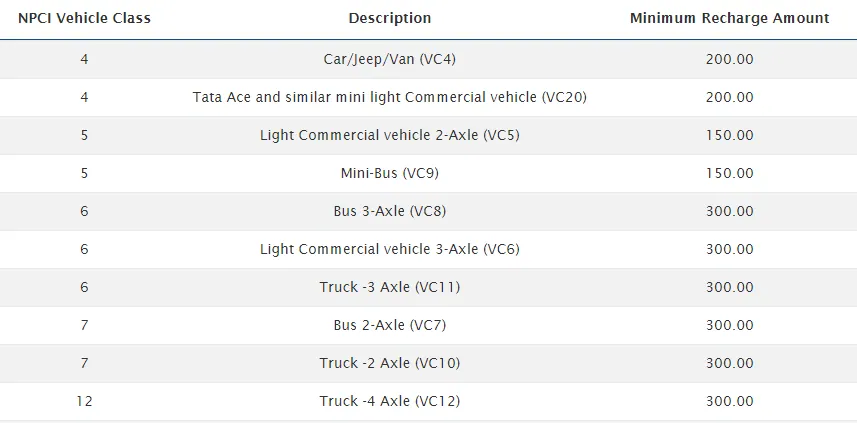This screenshot has width=857, height=423.
Task: Select the Truck -4 Axle (VC12) description
Action: [x=390, y=401]
